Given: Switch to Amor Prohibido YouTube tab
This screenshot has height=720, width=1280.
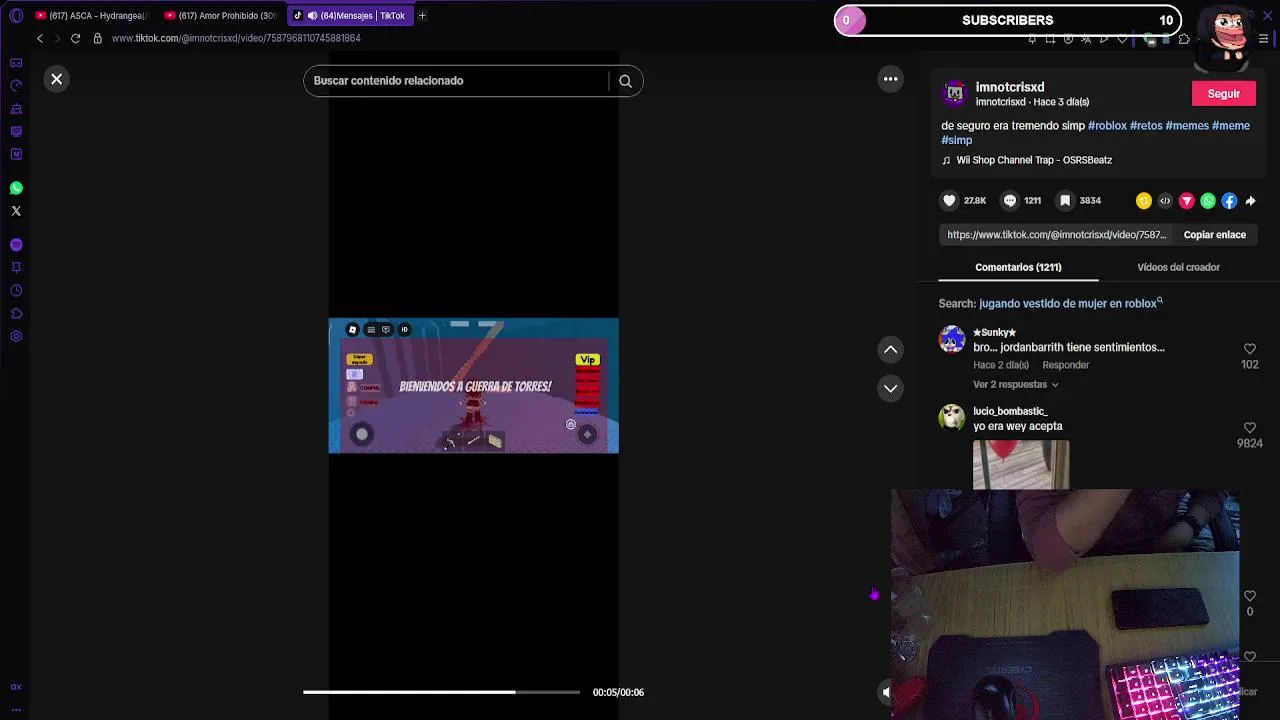Looking at the screenshot, I should (221, 16).
